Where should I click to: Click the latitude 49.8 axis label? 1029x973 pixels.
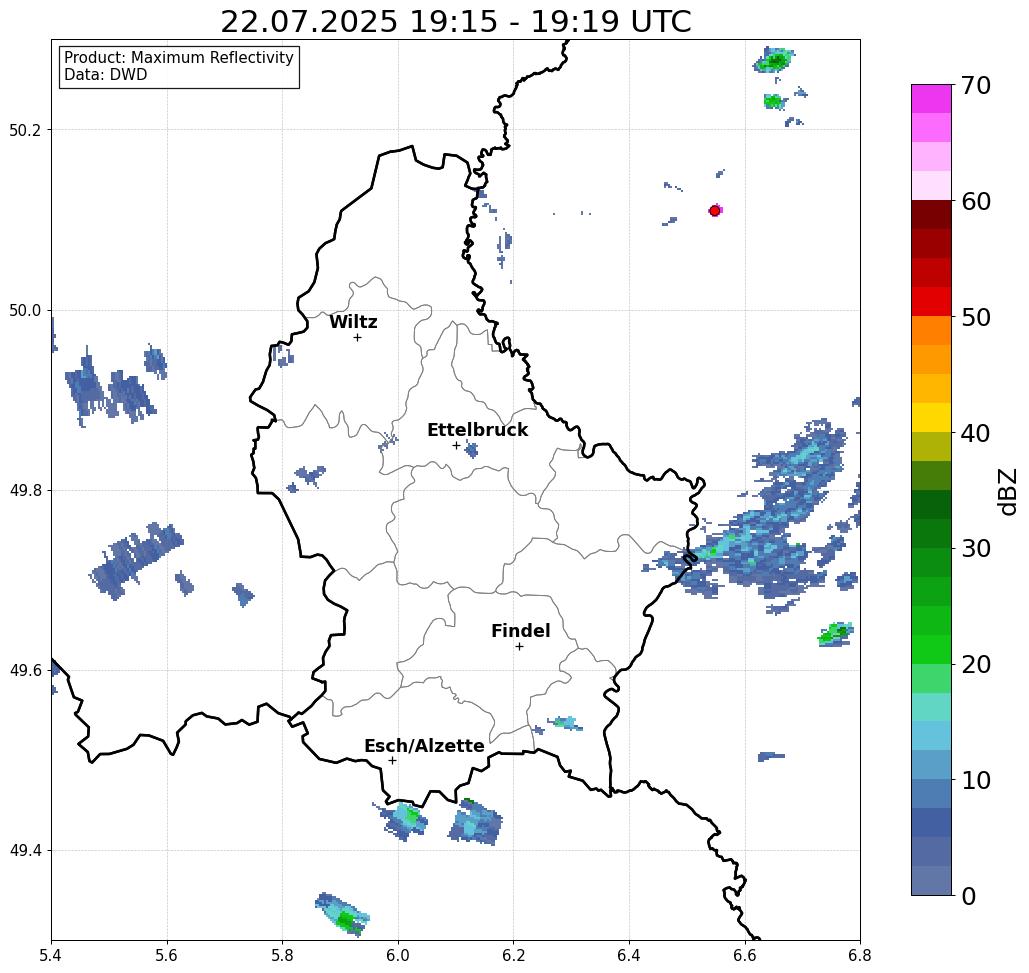click(25, 491)
